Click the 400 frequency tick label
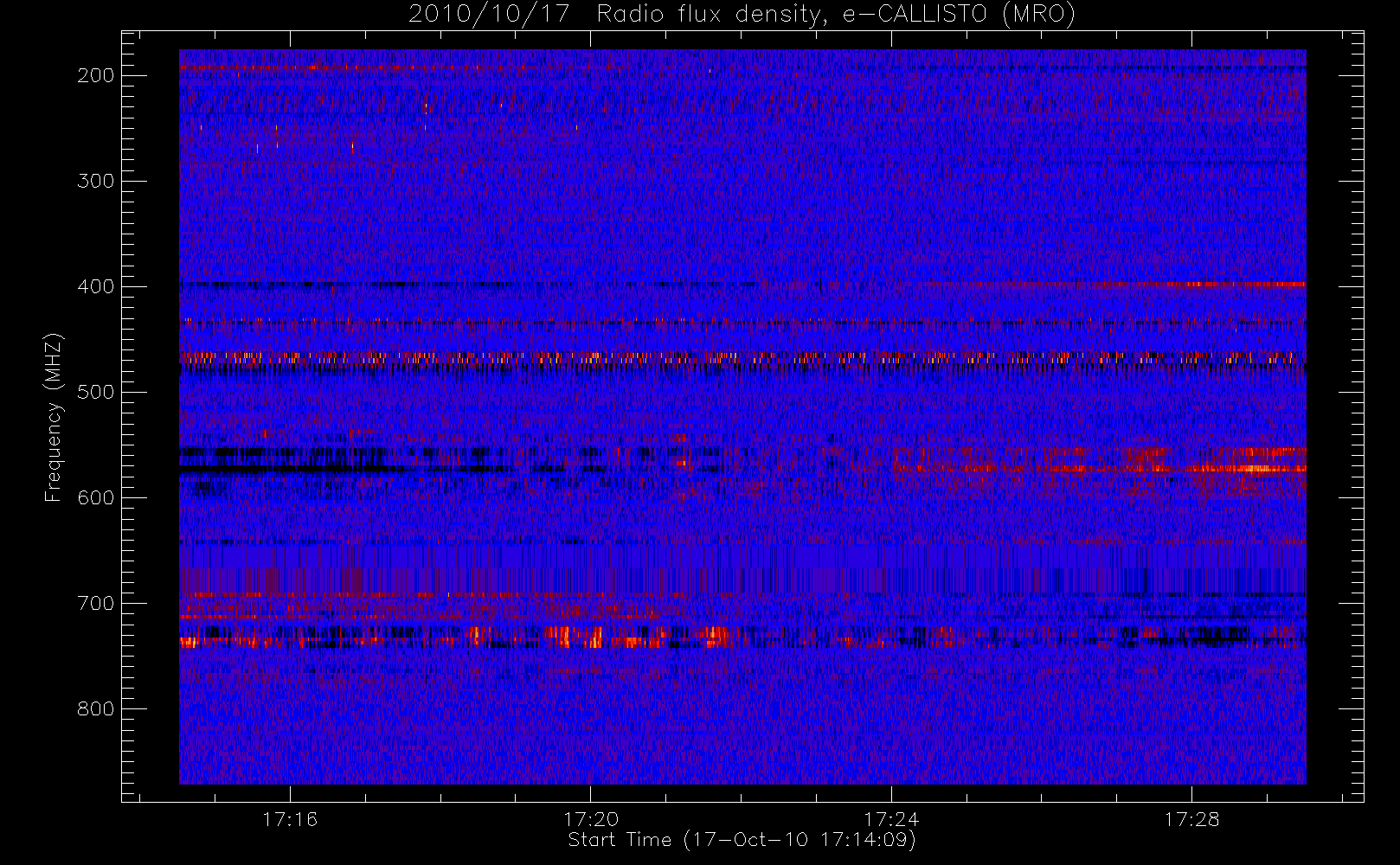This screenshot has height=865, width=1400. (96, 286)
